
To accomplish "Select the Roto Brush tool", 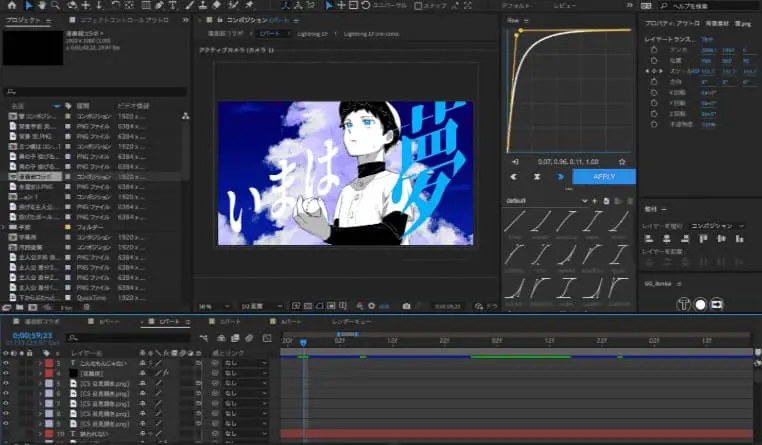I will pyautogui.click(x=233, y=5).
